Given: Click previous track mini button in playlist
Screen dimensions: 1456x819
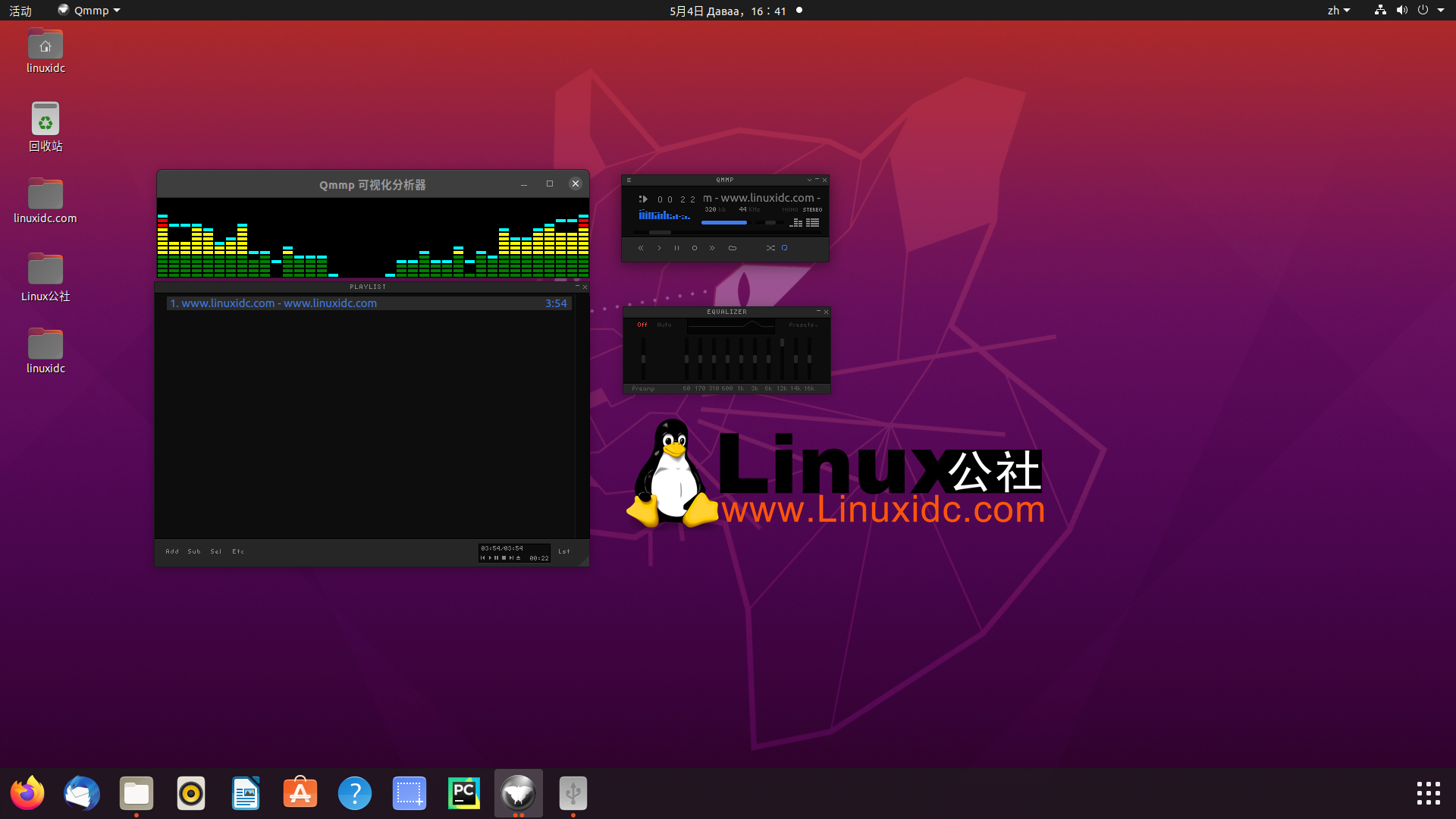Looking at the screenshot, I should pos(483,558).
